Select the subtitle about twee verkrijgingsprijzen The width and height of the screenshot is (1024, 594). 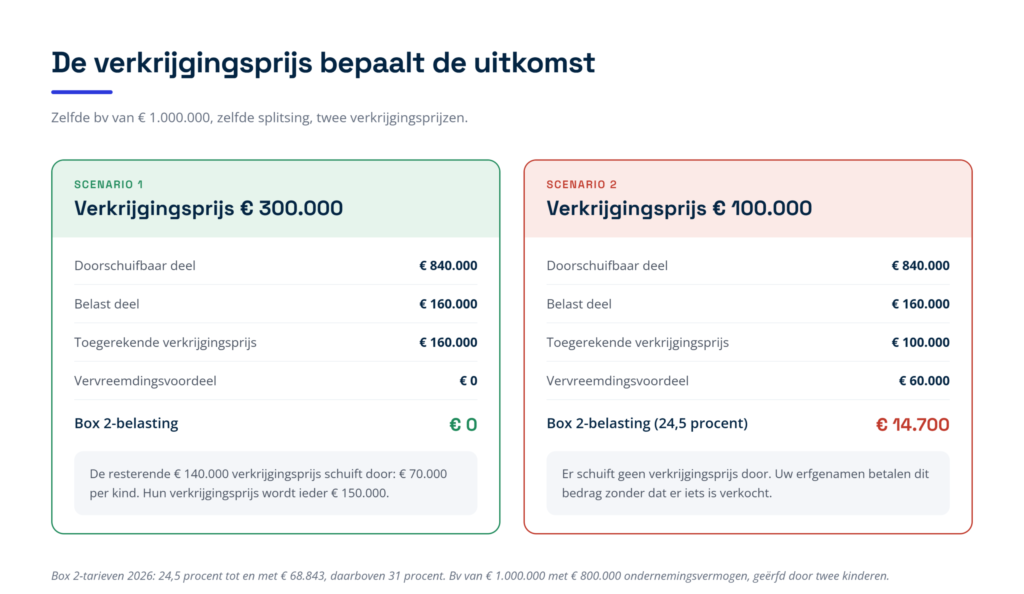(x=259, y=118)
